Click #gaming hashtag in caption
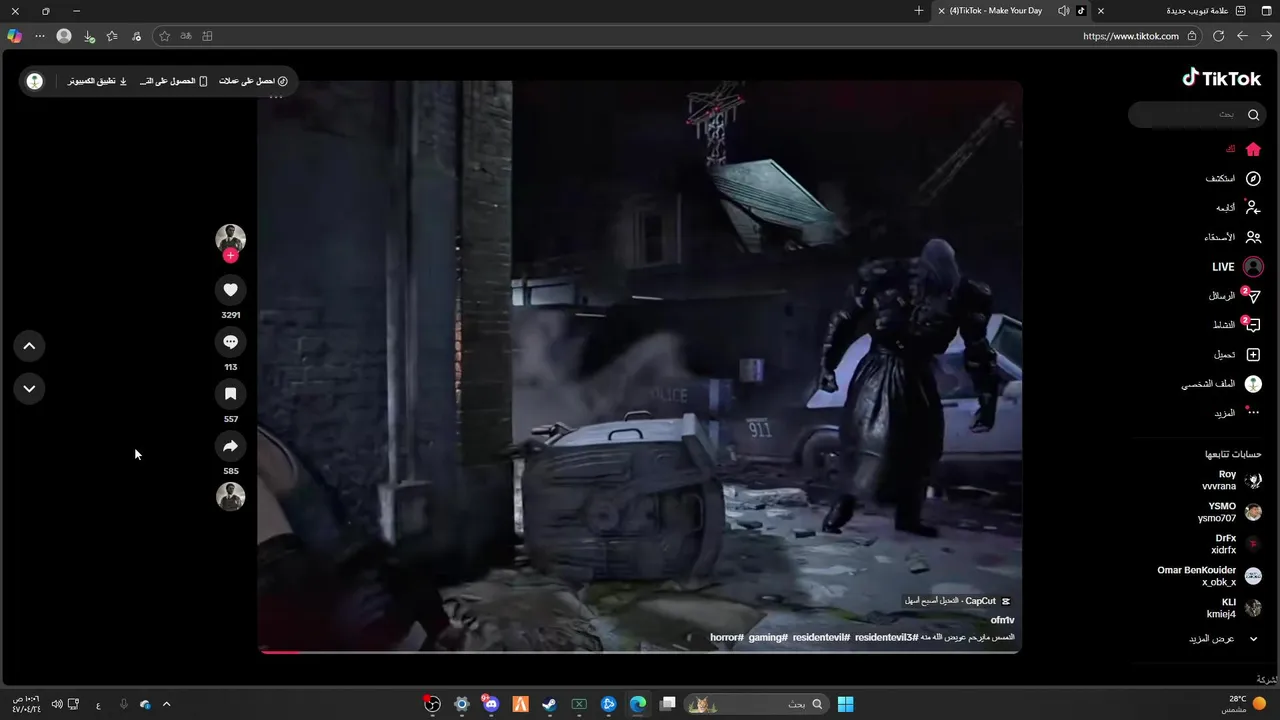 point(768,637)
